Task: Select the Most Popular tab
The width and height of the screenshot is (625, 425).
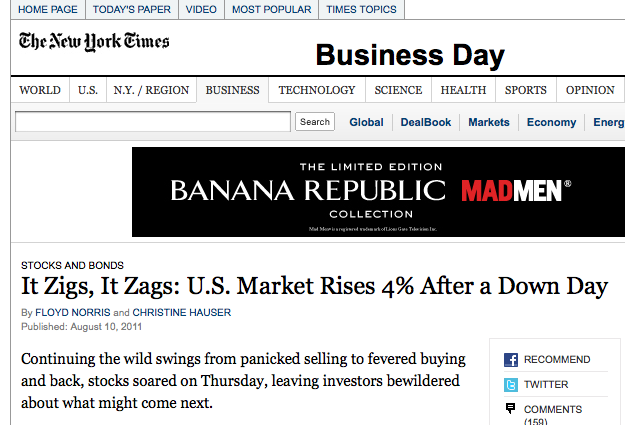Action: (272, 9)
